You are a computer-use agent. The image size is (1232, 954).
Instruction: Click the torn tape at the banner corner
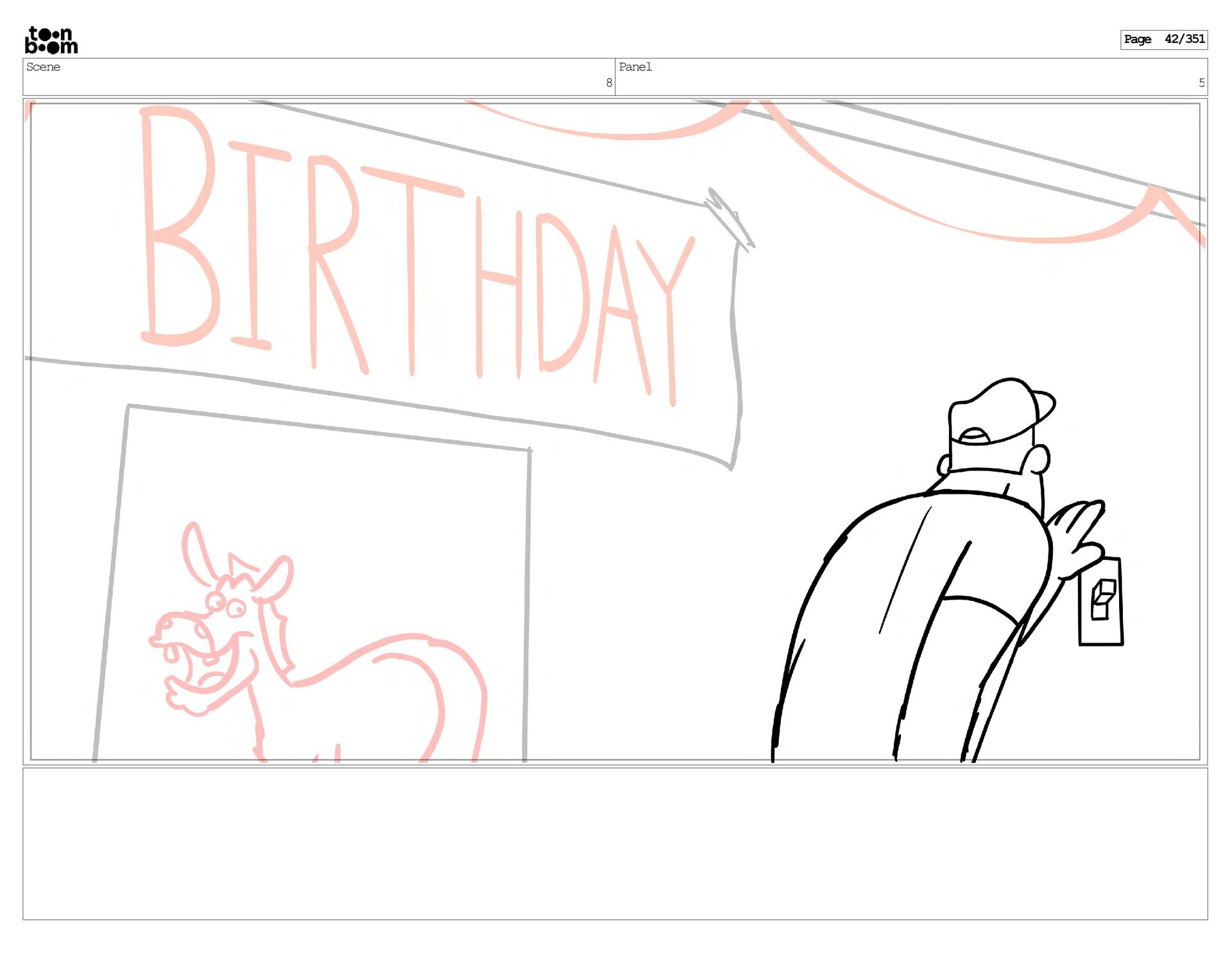[x=730, y=218]
